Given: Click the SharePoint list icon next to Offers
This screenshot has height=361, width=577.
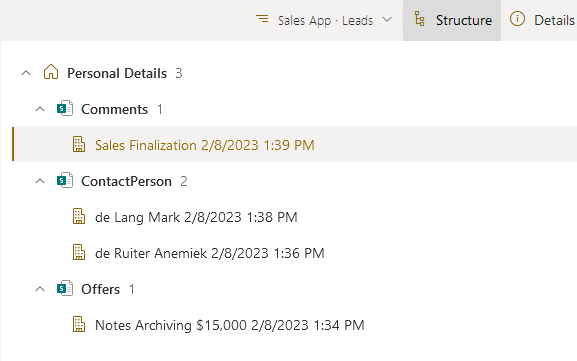Looking at the screenshot, I should (x=65, y=289).
